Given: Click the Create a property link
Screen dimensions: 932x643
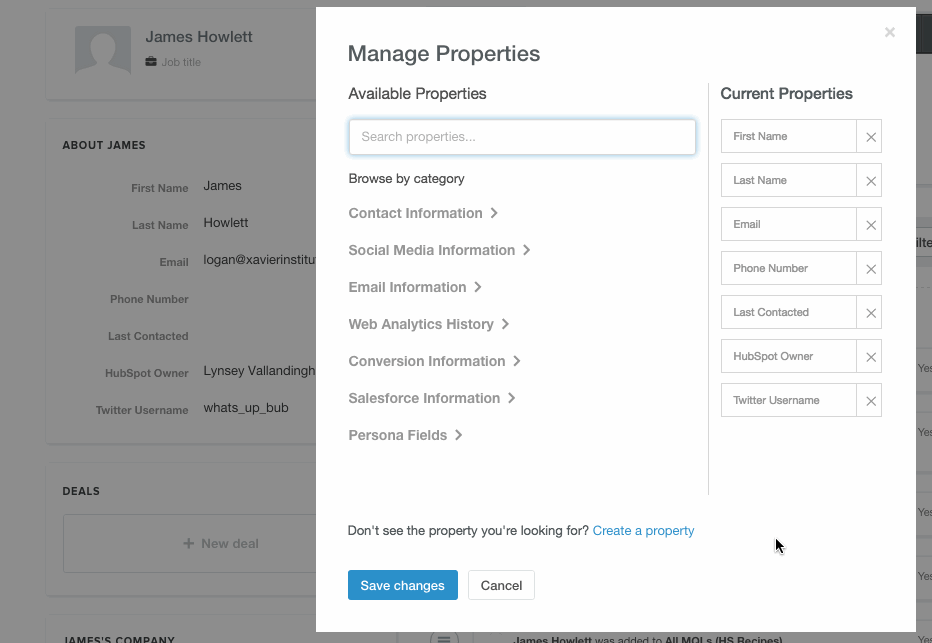Looking at the screenshot, I should tap(643, 531).
